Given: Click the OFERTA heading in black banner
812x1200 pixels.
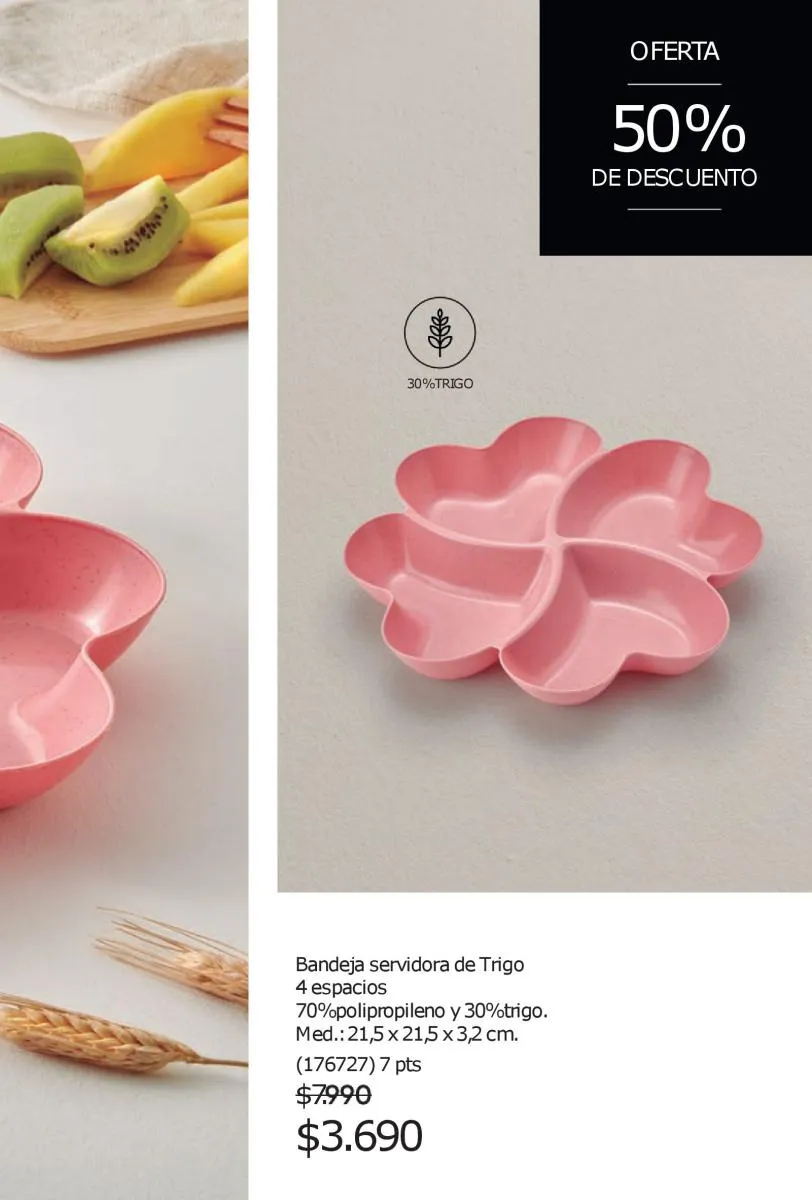Looking at the screenshot, I should (x=675, y=52).
